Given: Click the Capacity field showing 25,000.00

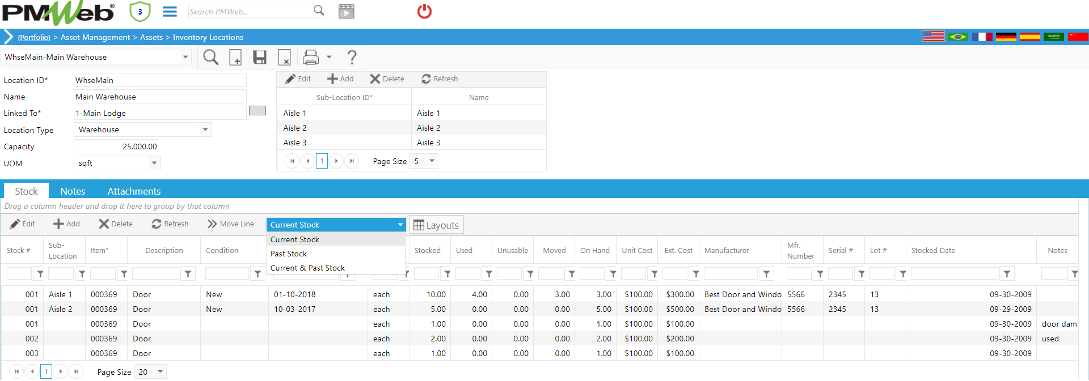Looking at the screenshot, I should [117, 146].
